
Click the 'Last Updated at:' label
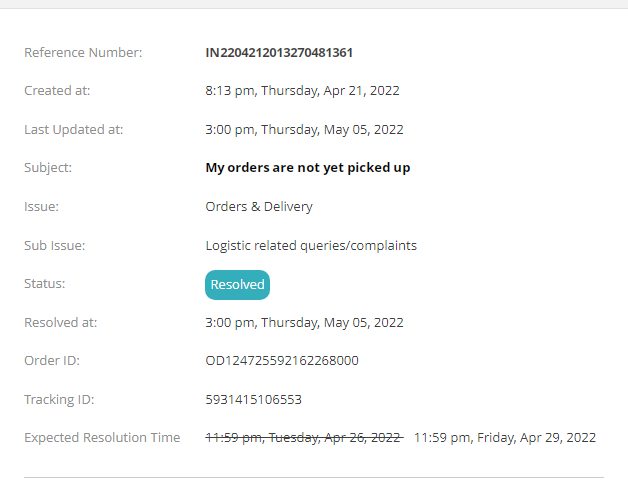pos(73,130)
